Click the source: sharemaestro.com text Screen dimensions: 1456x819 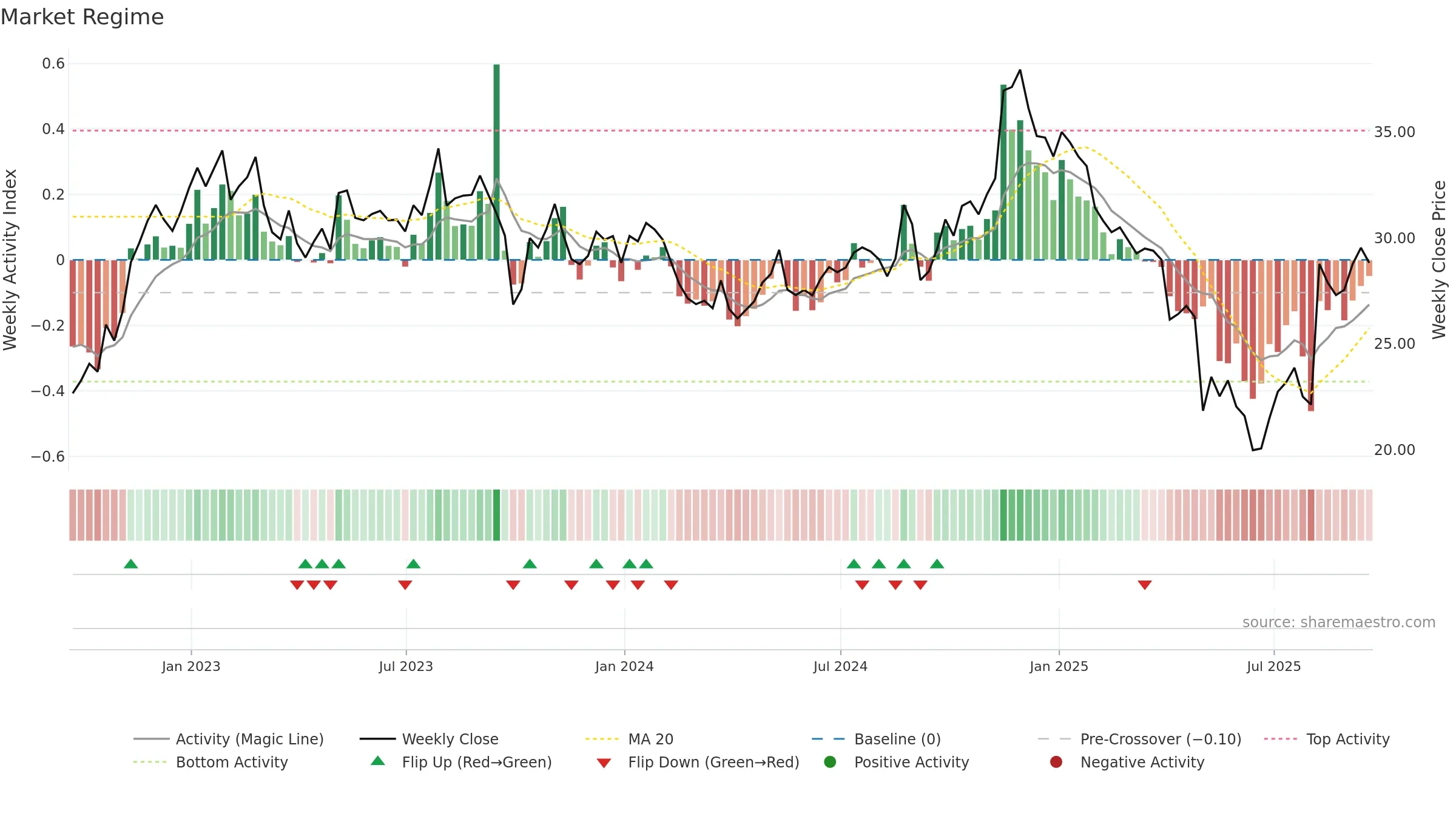tap(1339, 622)
